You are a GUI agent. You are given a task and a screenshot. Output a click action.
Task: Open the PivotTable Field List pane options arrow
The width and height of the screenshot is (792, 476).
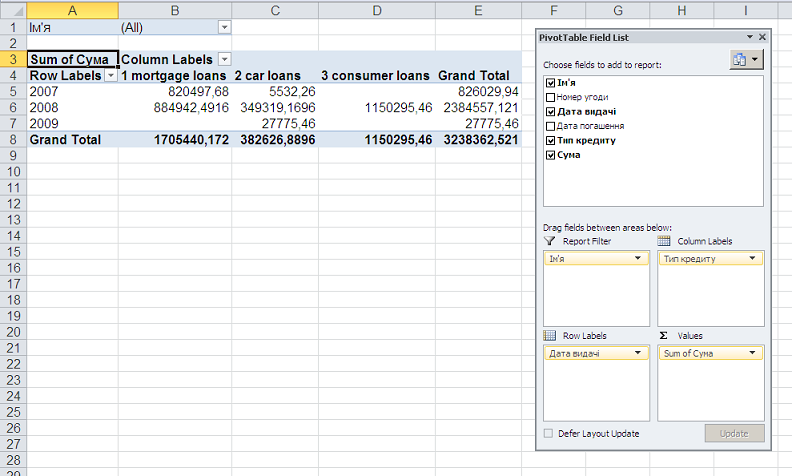(749, 37)
